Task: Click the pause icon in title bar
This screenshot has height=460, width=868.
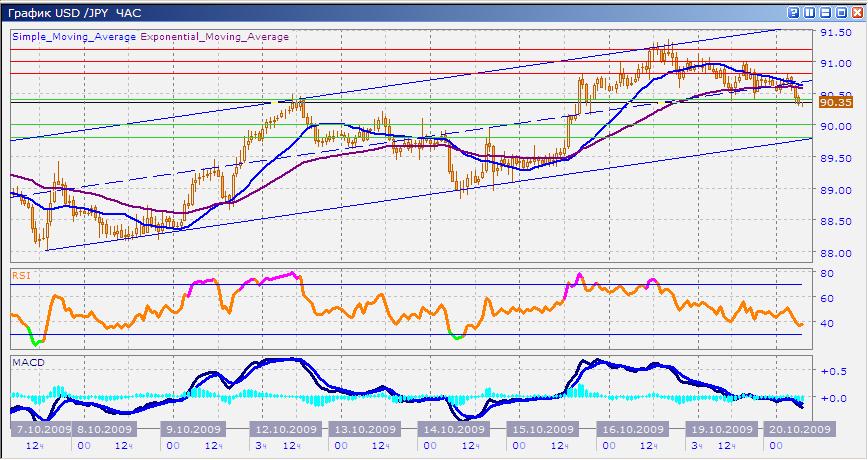Action: (809, 12)
